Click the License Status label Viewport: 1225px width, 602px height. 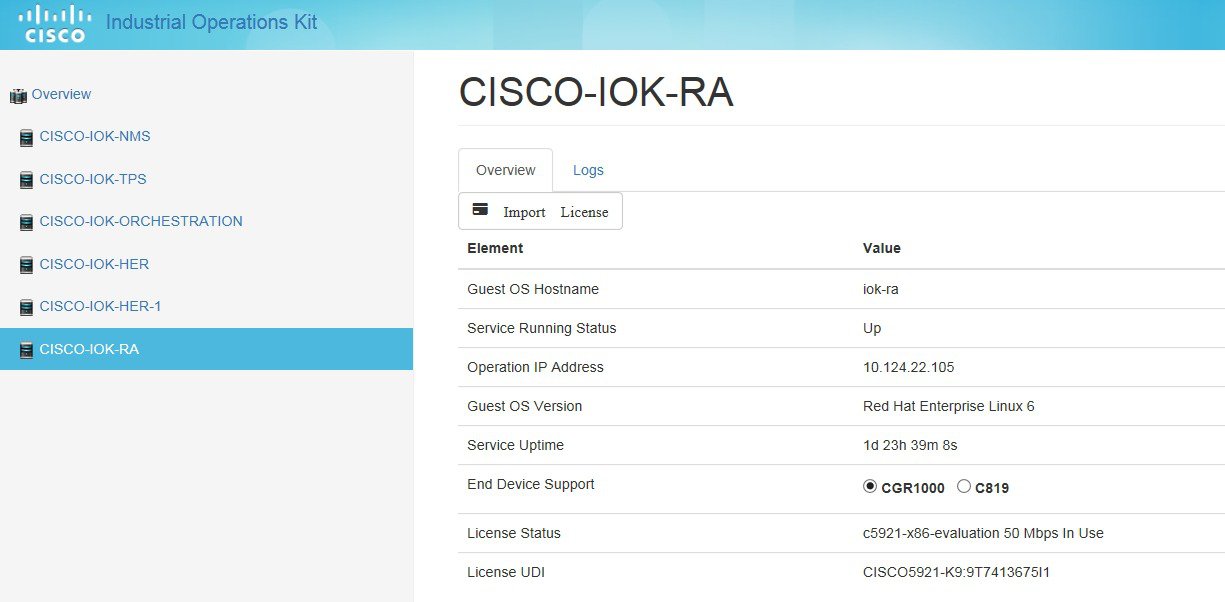(514, 533)
